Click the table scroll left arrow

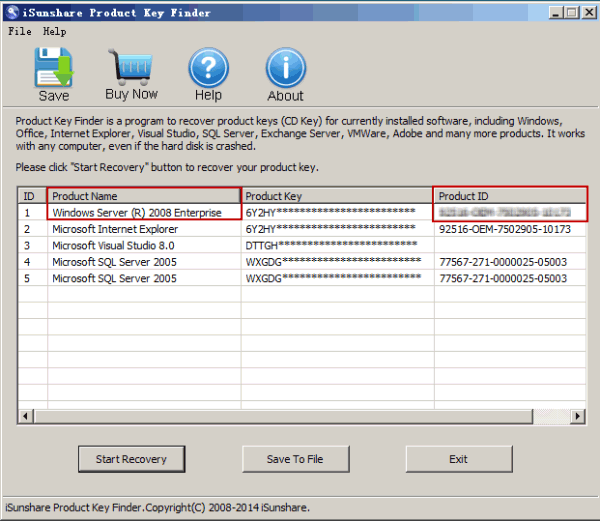(x=26, y=416)
